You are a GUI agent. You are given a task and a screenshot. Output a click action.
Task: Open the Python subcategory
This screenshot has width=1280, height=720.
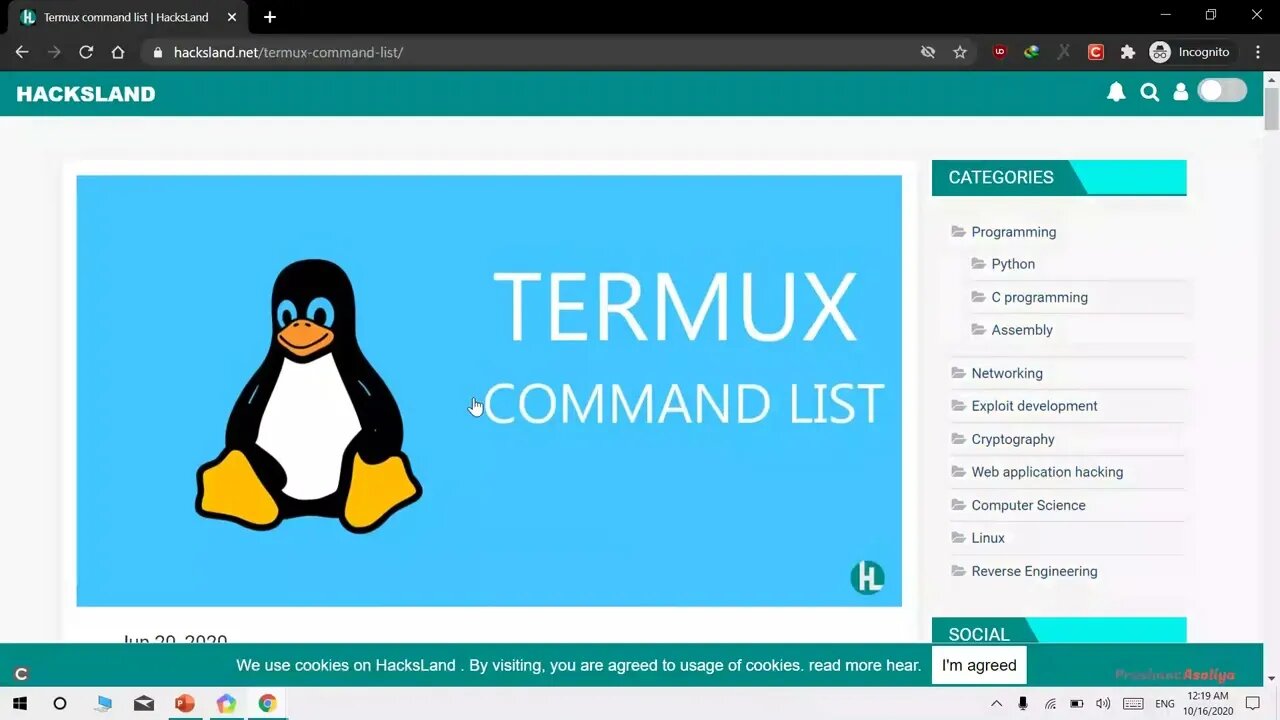pyautogui.click(x=1013, y=264)
